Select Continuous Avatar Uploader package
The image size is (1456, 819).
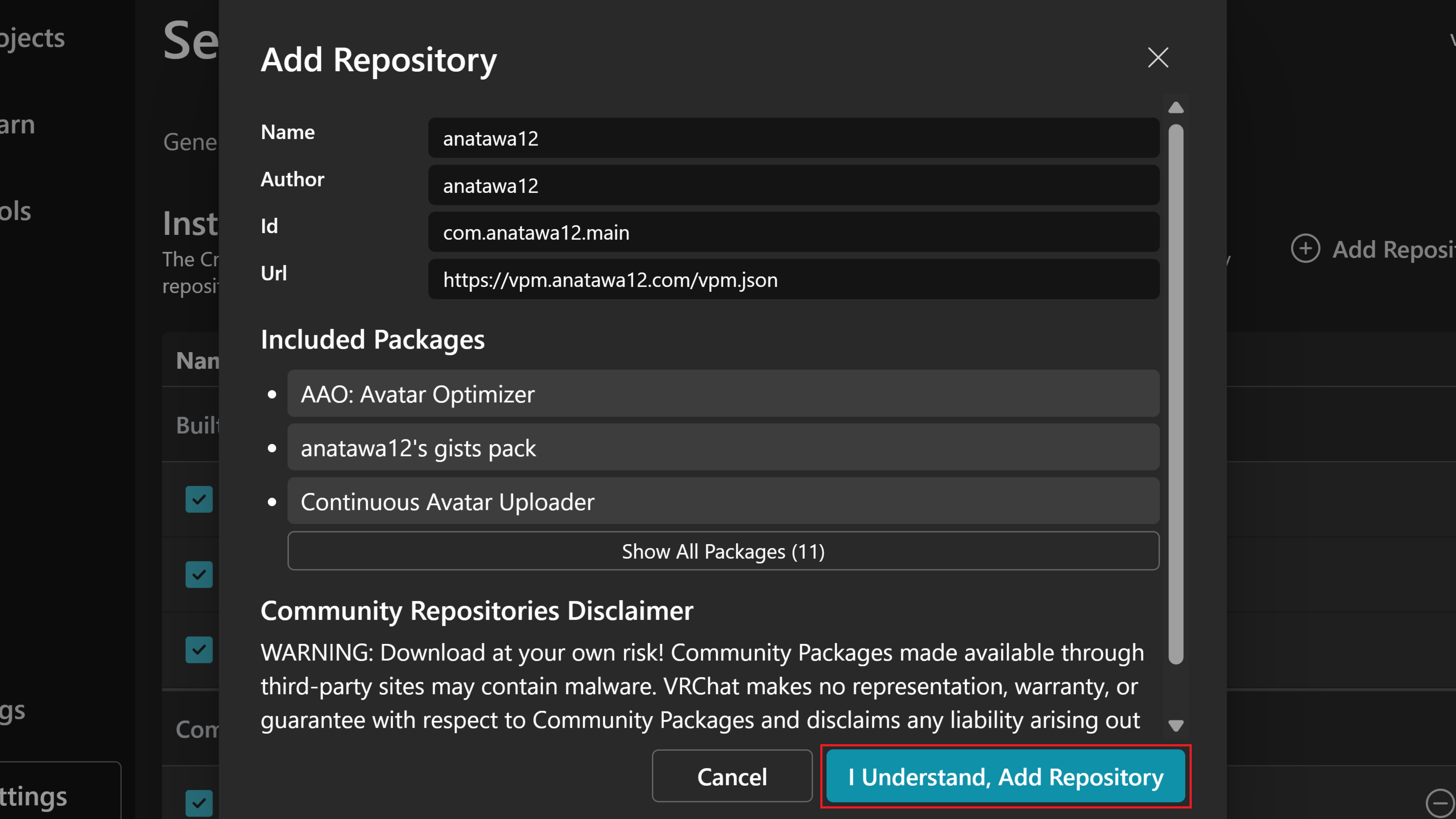tap(723, 501)
